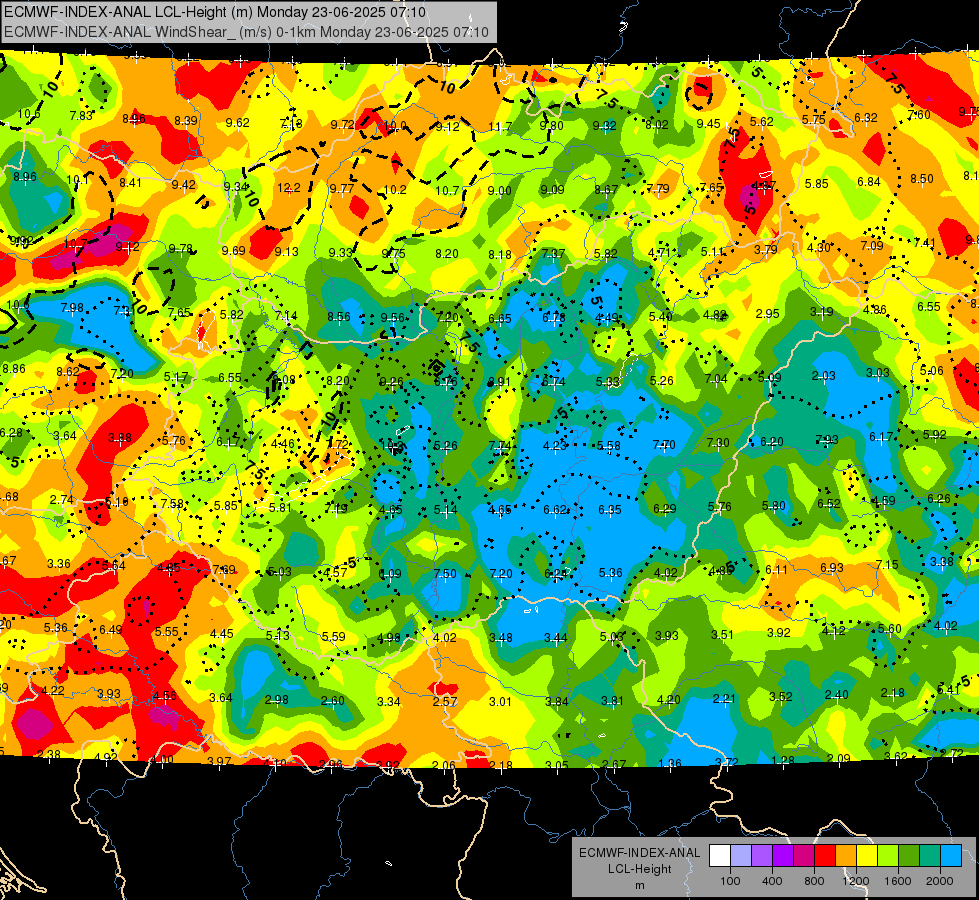Click the map value 1.72
979x900 pixels.
pyautogui.click(x=338, y=445)
